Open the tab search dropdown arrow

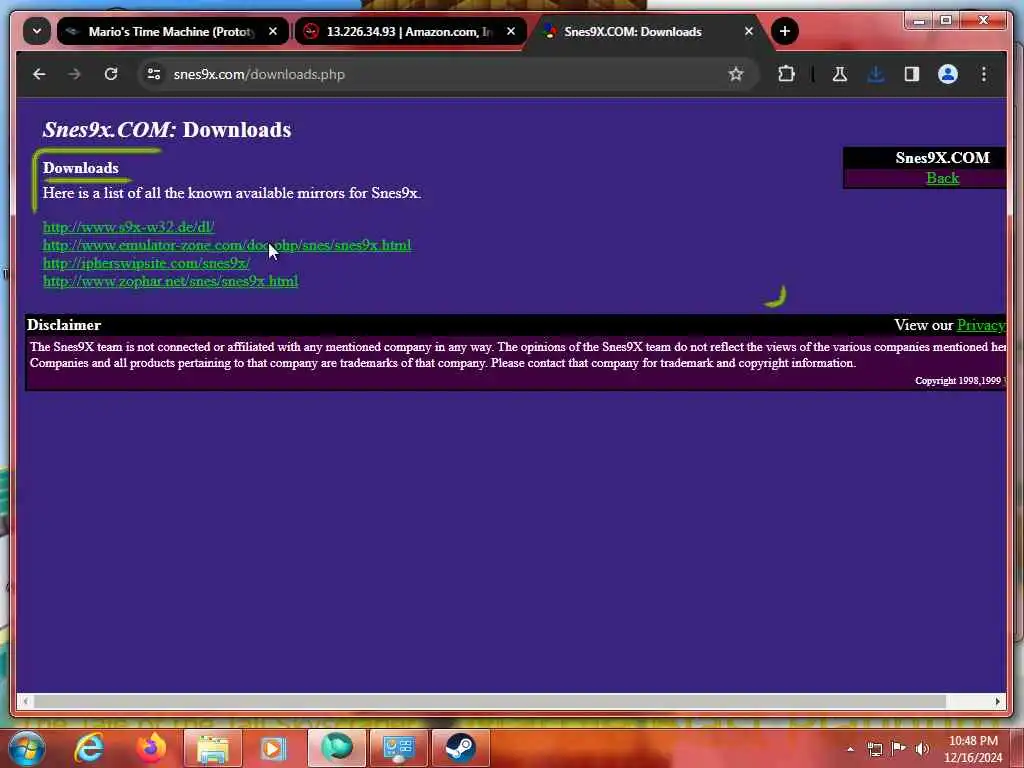point(37,31)
